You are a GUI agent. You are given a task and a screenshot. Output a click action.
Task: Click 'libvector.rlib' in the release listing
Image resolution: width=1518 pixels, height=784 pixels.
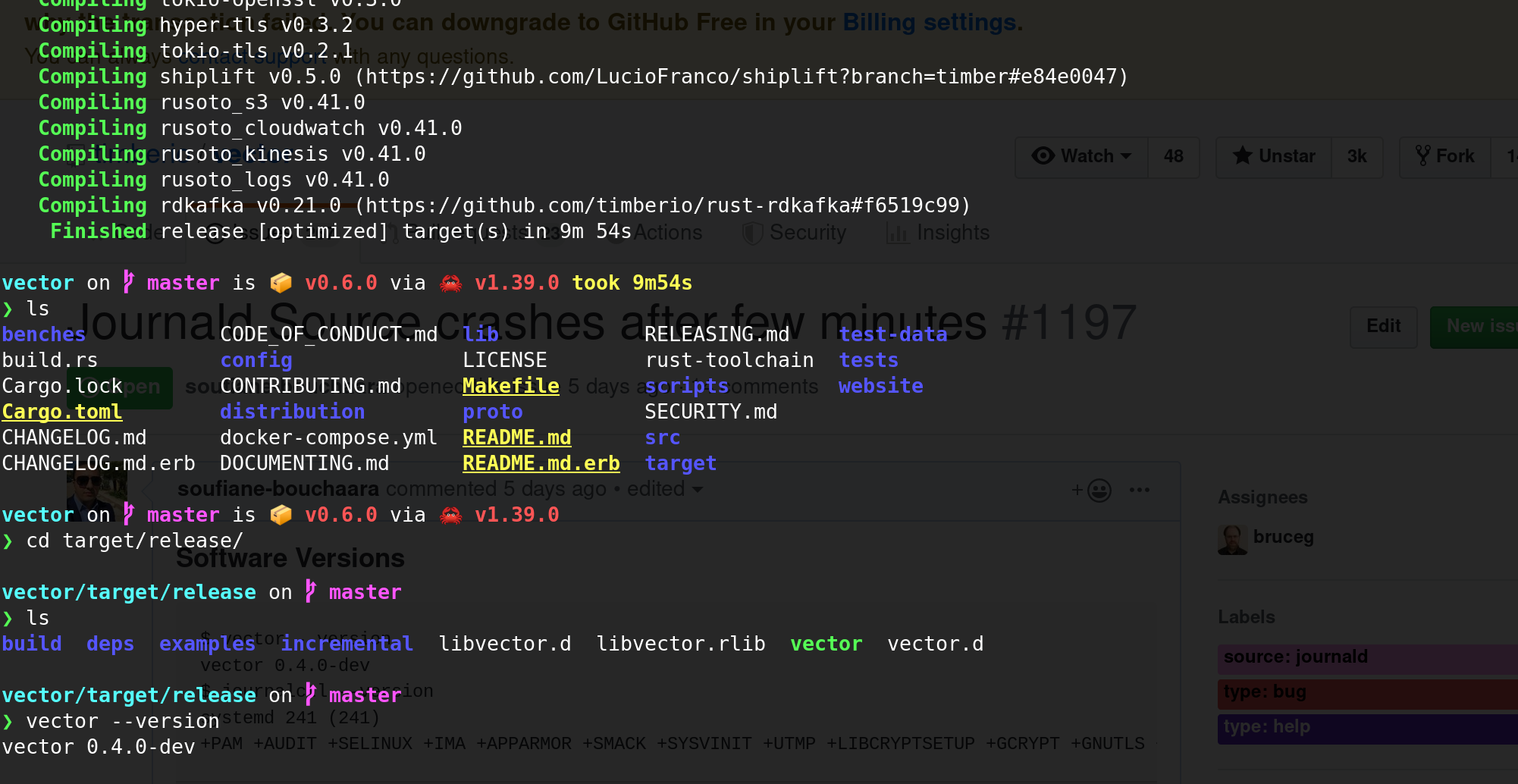coord(681,644)
